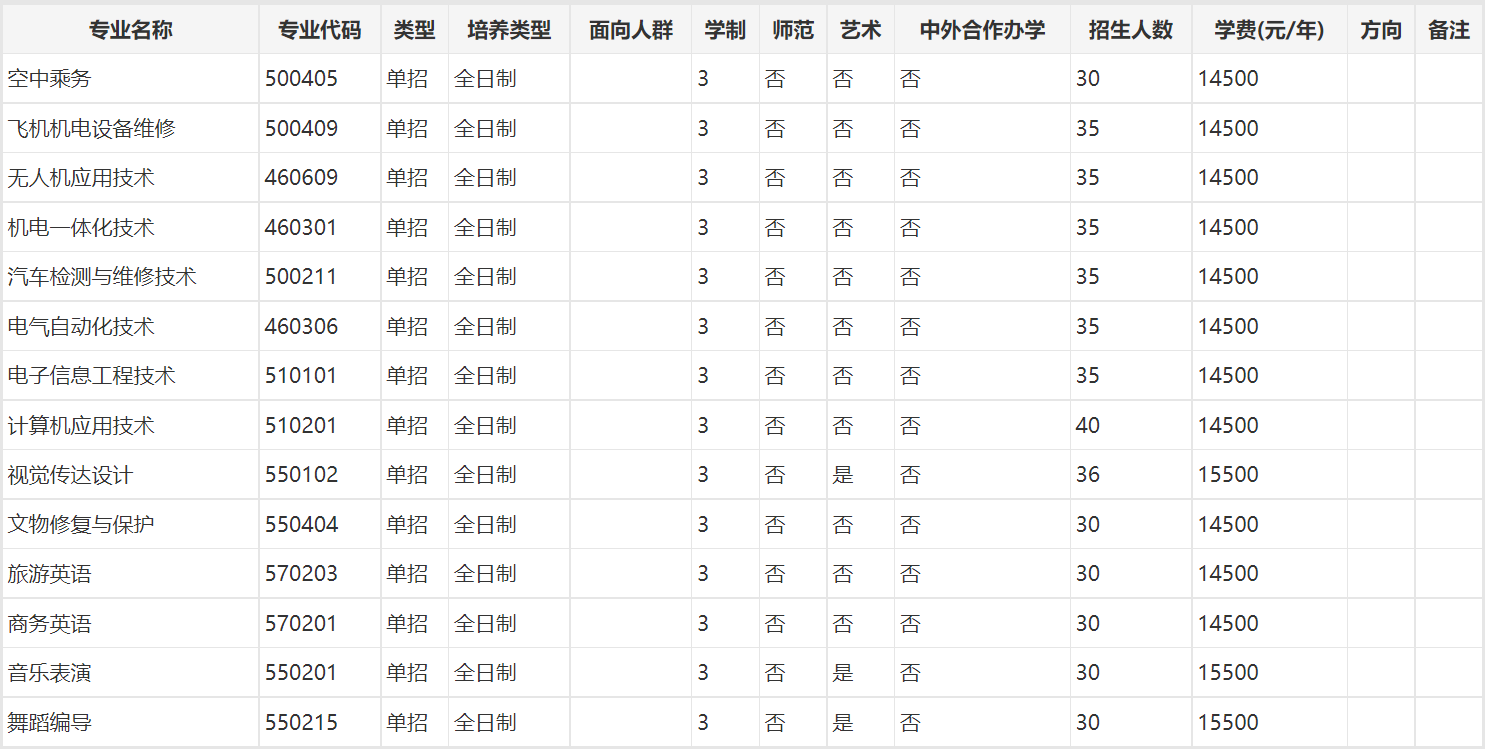Click the 方向 column header
1486x750 pixels.
1381,30
